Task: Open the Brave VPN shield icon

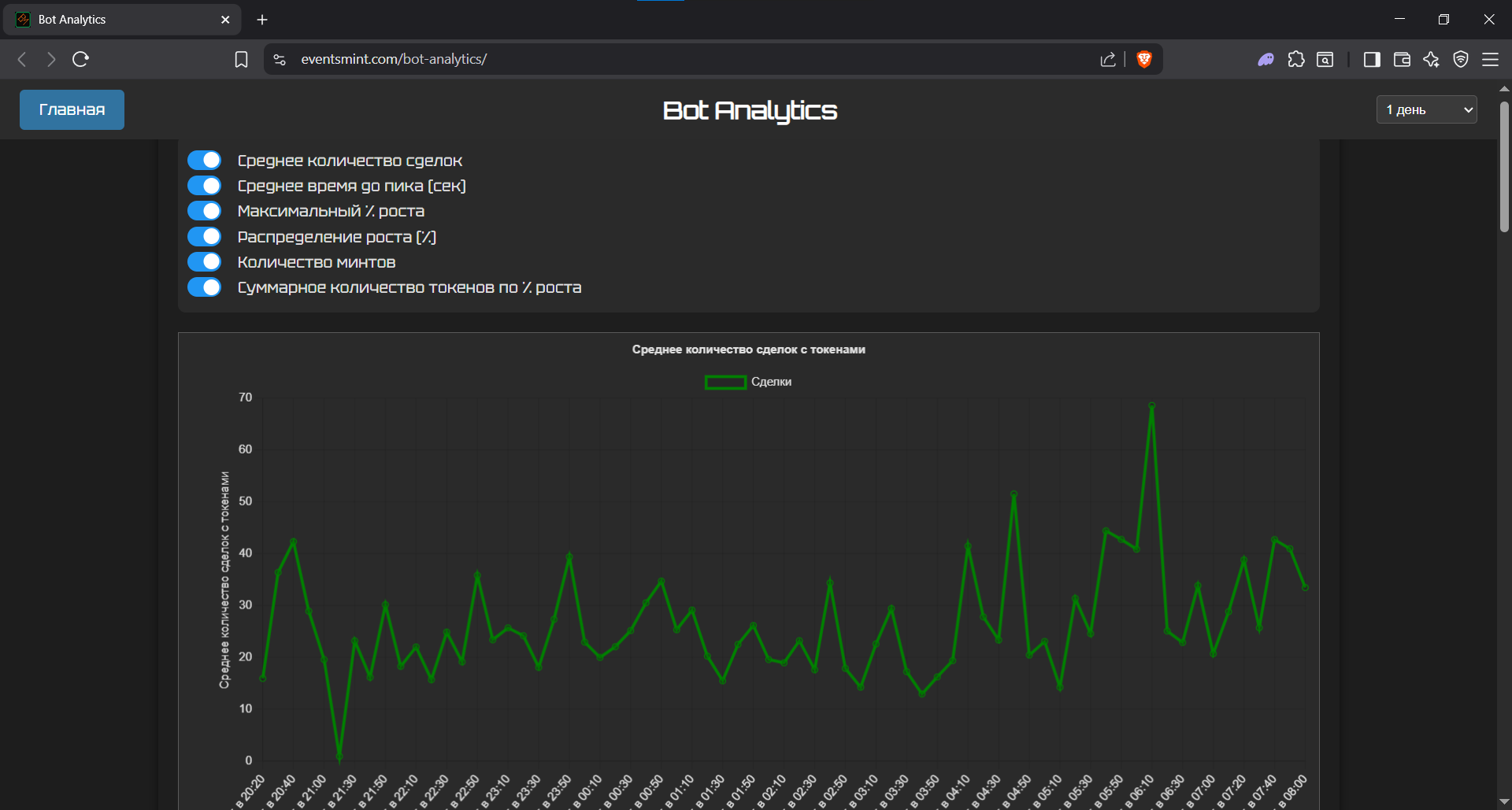Action: click(1461, 59)
